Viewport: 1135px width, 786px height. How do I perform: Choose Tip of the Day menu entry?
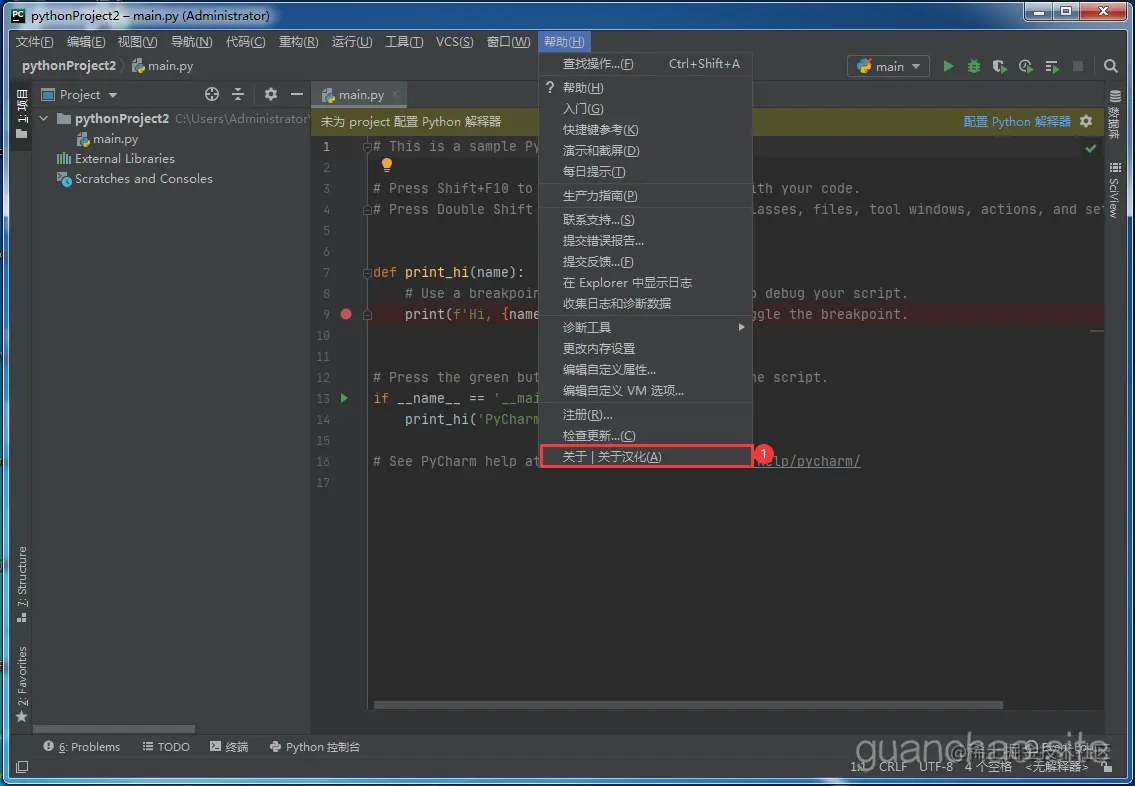646,172
